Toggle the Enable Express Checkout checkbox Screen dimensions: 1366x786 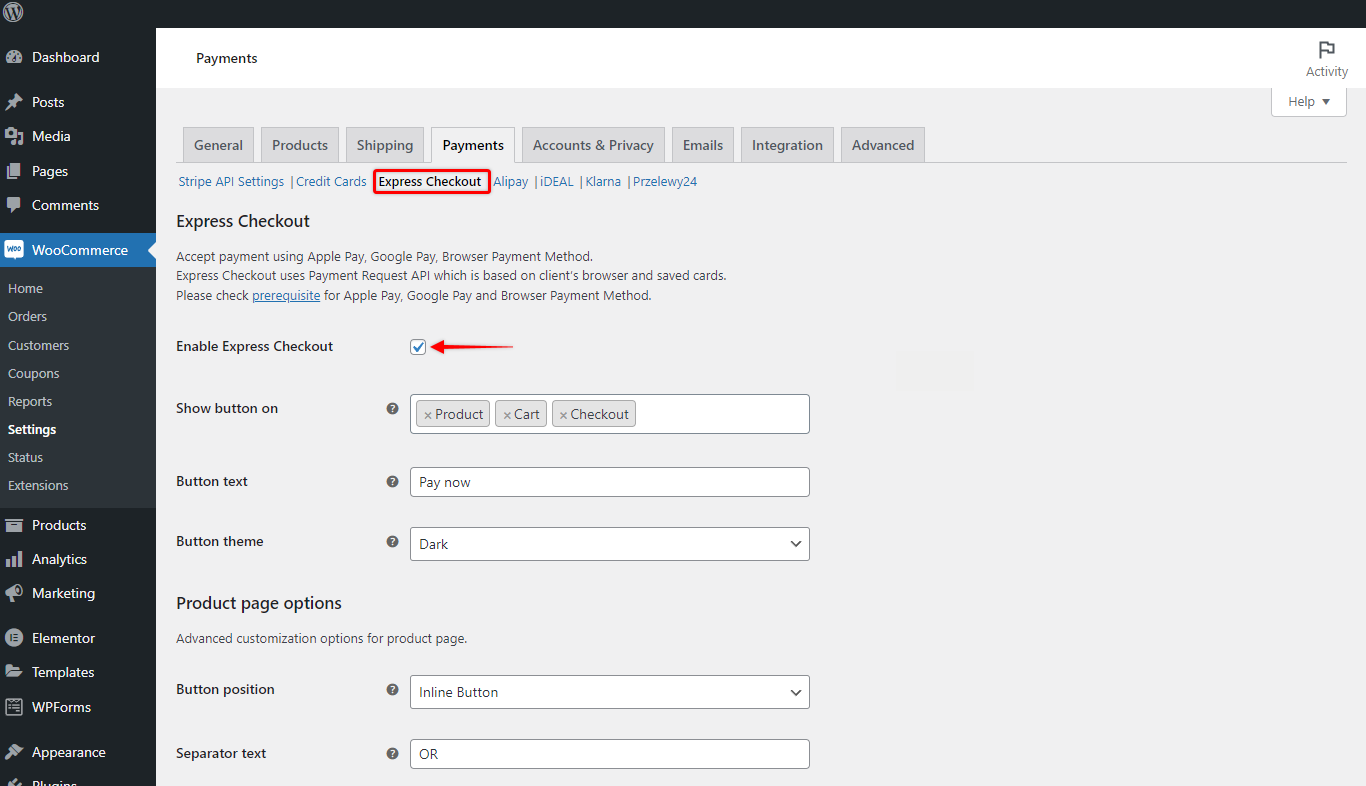point(418,347)
